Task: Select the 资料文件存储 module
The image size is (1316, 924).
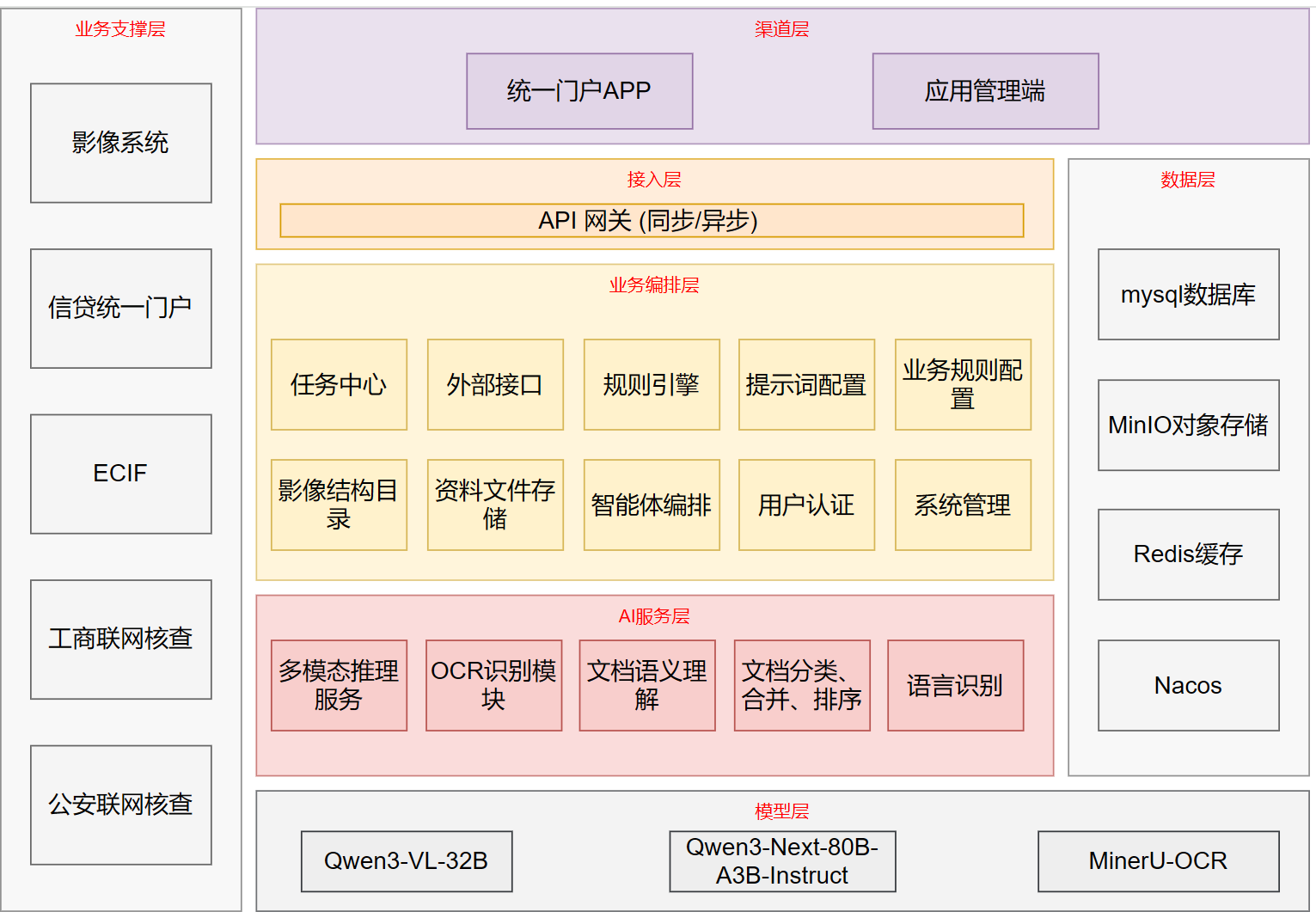Action: click(x=495, y=505)
